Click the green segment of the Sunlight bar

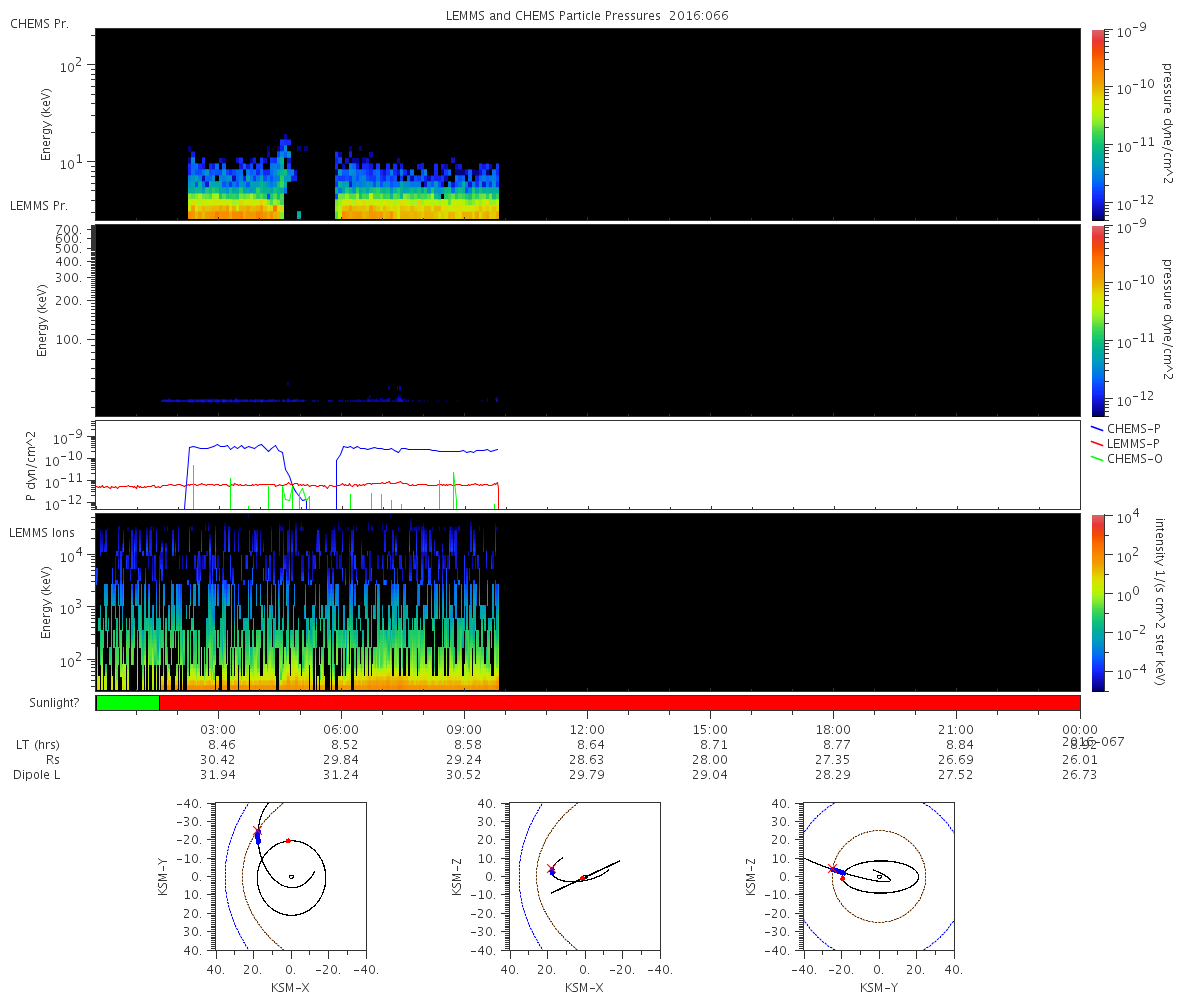(x=127, y=703)
